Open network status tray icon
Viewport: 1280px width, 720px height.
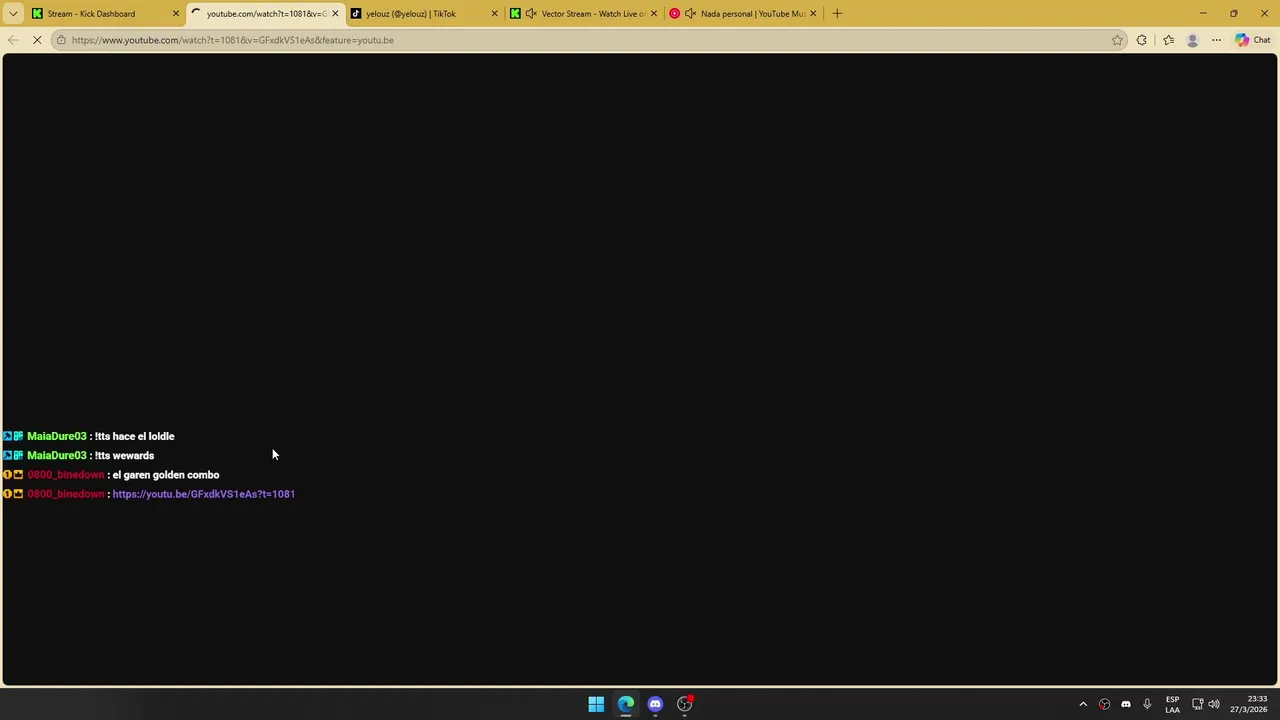(x=1198, y=704)
